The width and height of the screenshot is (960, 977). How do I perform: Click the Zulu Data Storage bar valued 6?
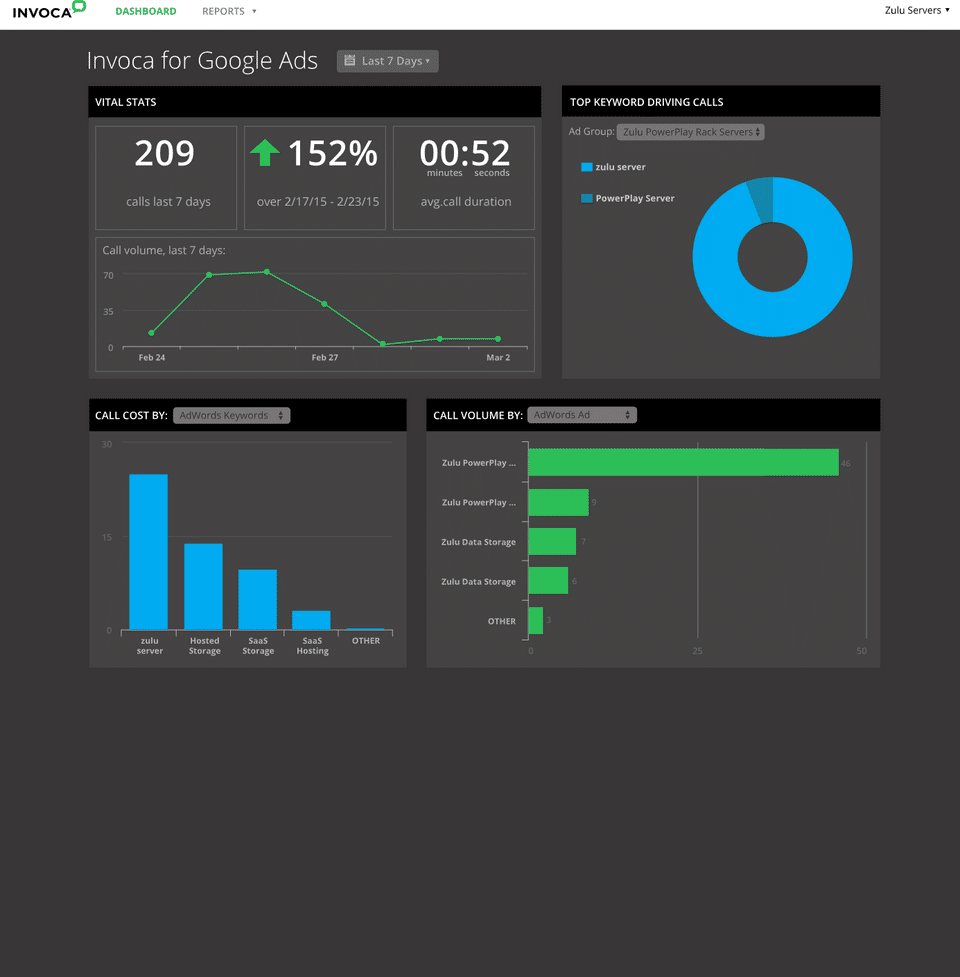[x=548, y=581]
